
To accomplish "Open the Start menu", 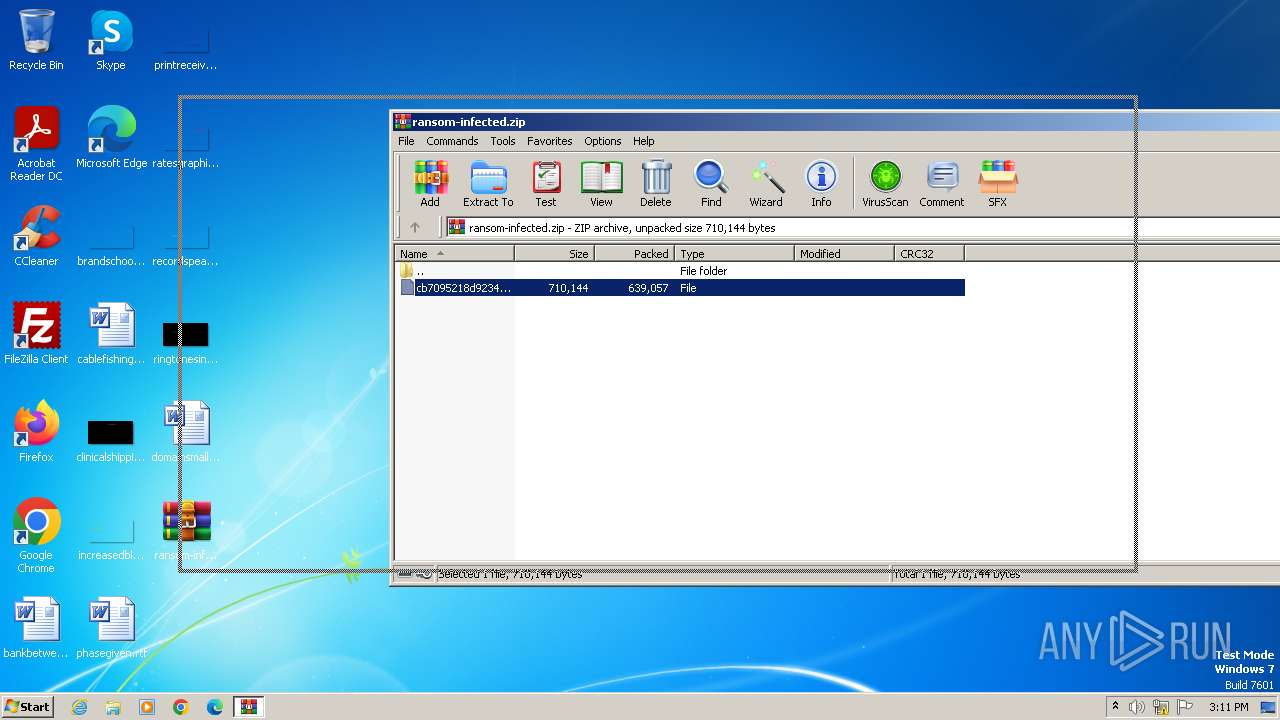I will tap(27, 706).
